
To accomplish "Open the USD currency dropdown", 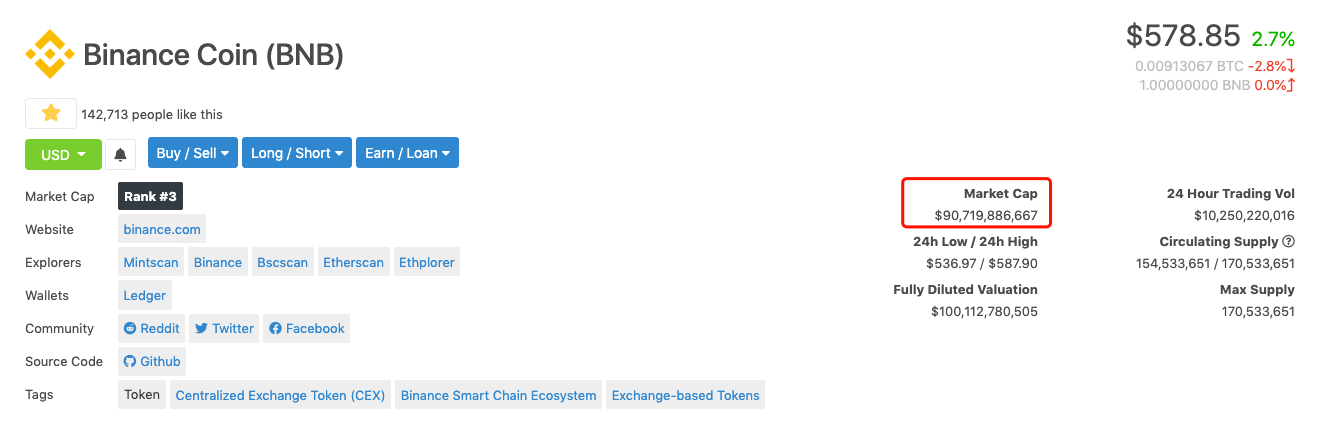I will pos(63,154).
